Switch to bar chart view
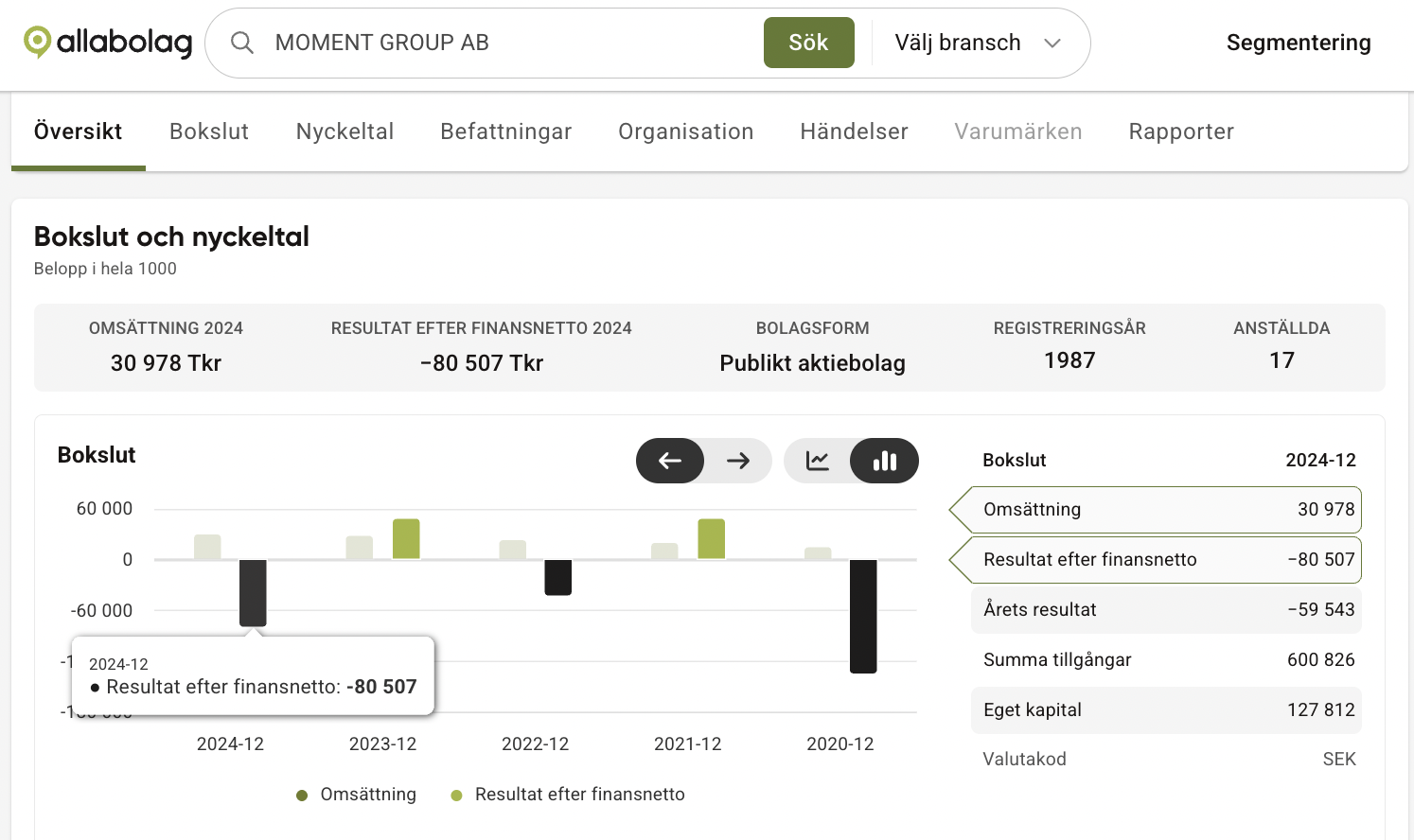 tap(884, 461)
